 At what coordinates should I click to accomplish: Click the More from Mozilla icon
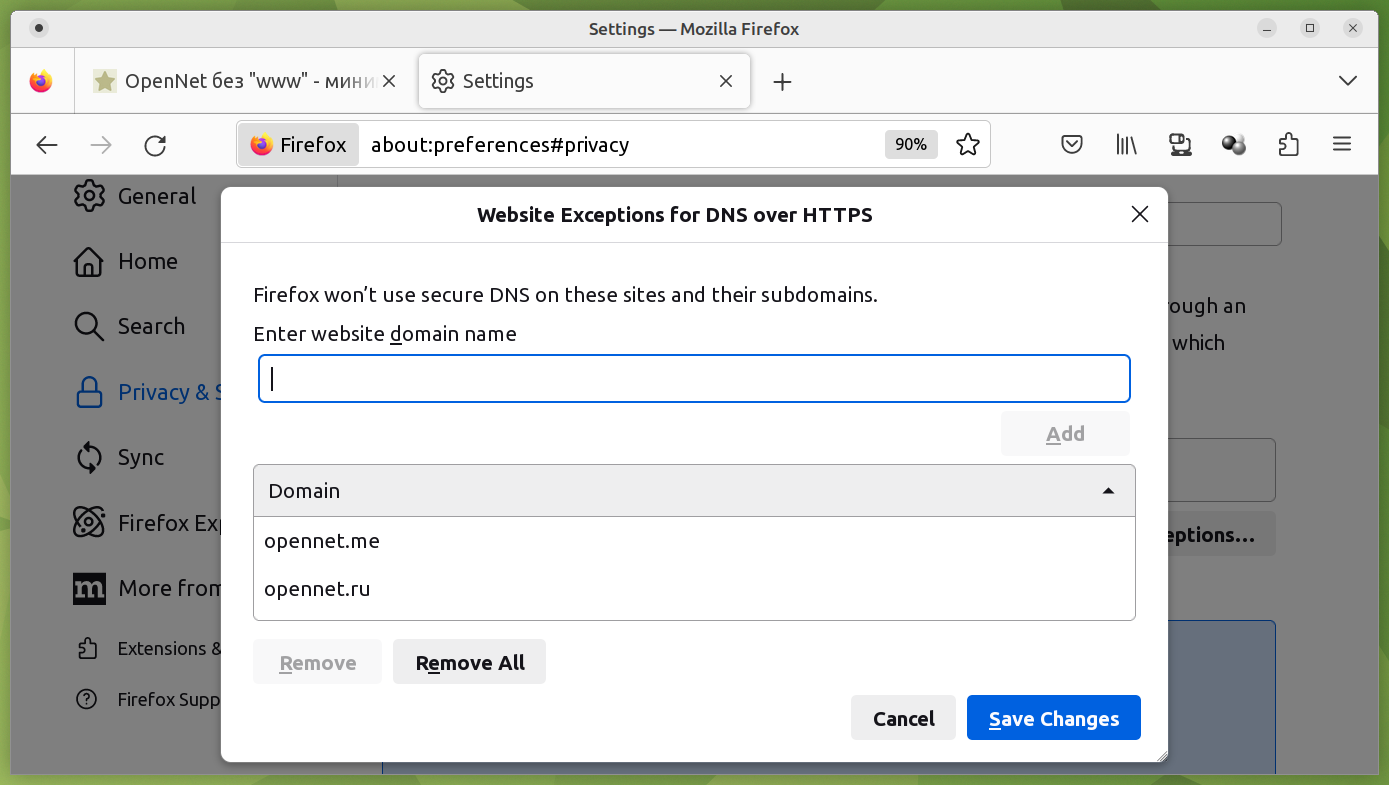pos(89,588)
